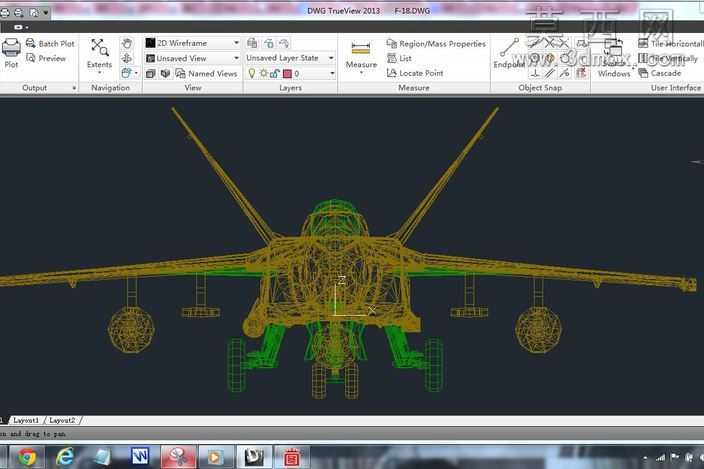
Task: Select the Orbit tool icon
Action: pyautogui.click(x=127, y=58)
